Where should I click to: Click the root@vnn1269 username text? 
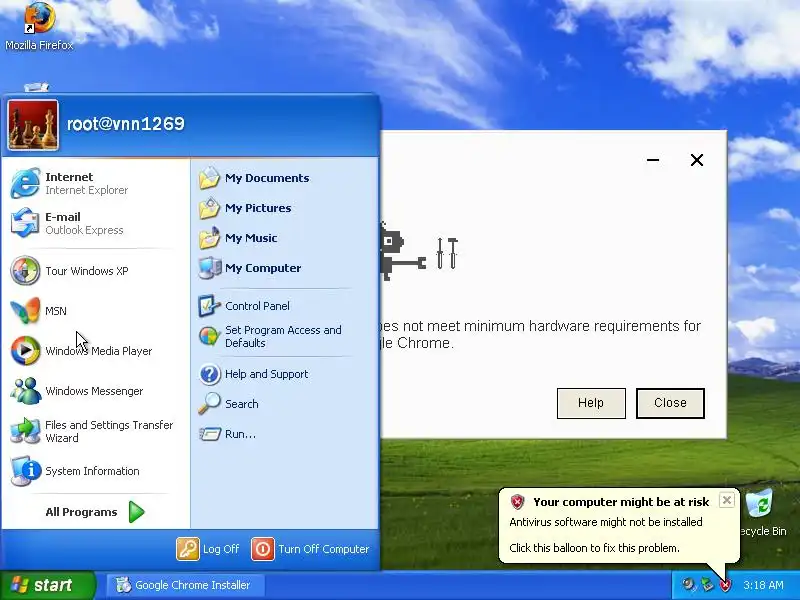(x=126, y=124)
